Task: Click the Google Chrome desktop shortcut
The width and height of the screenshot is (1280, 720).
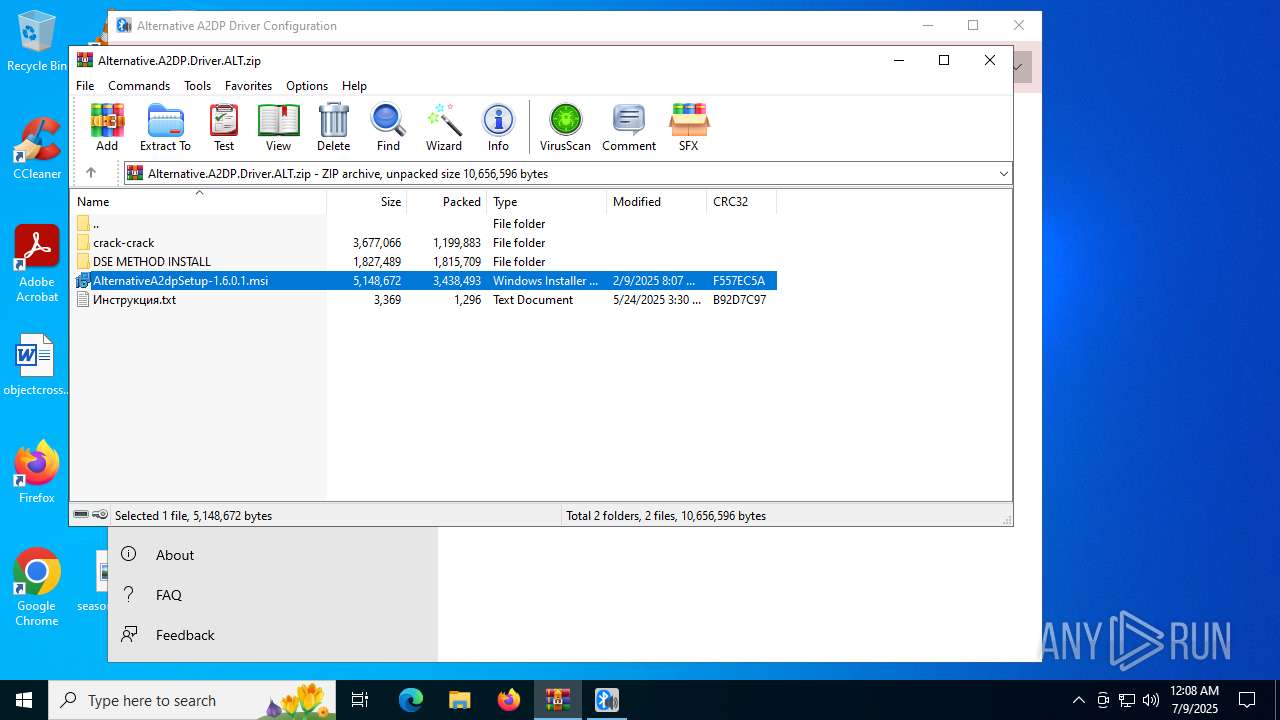Action: tap(37, 587)
